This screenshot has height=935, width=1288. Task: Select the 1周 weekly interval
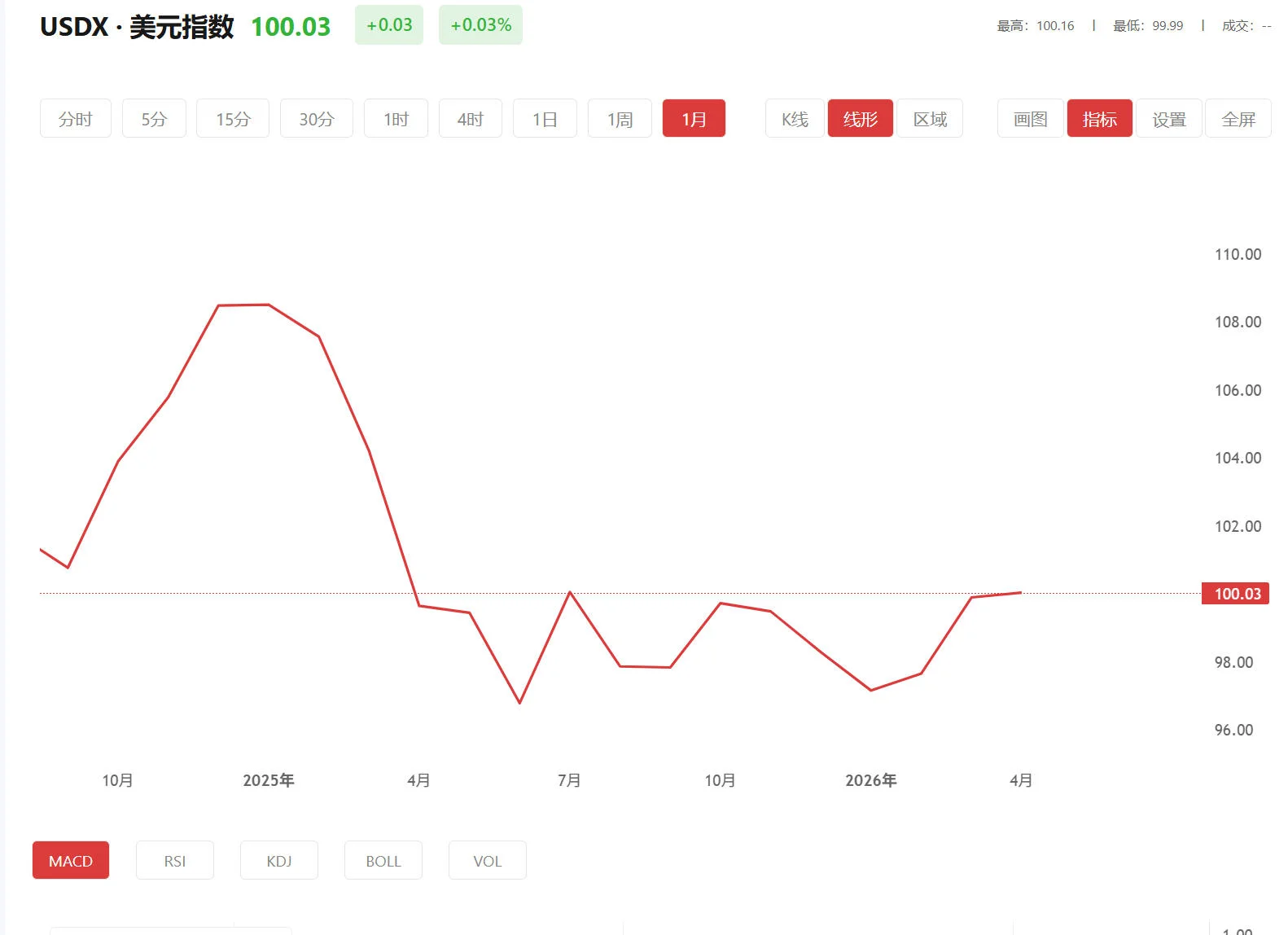click(620, 119)
